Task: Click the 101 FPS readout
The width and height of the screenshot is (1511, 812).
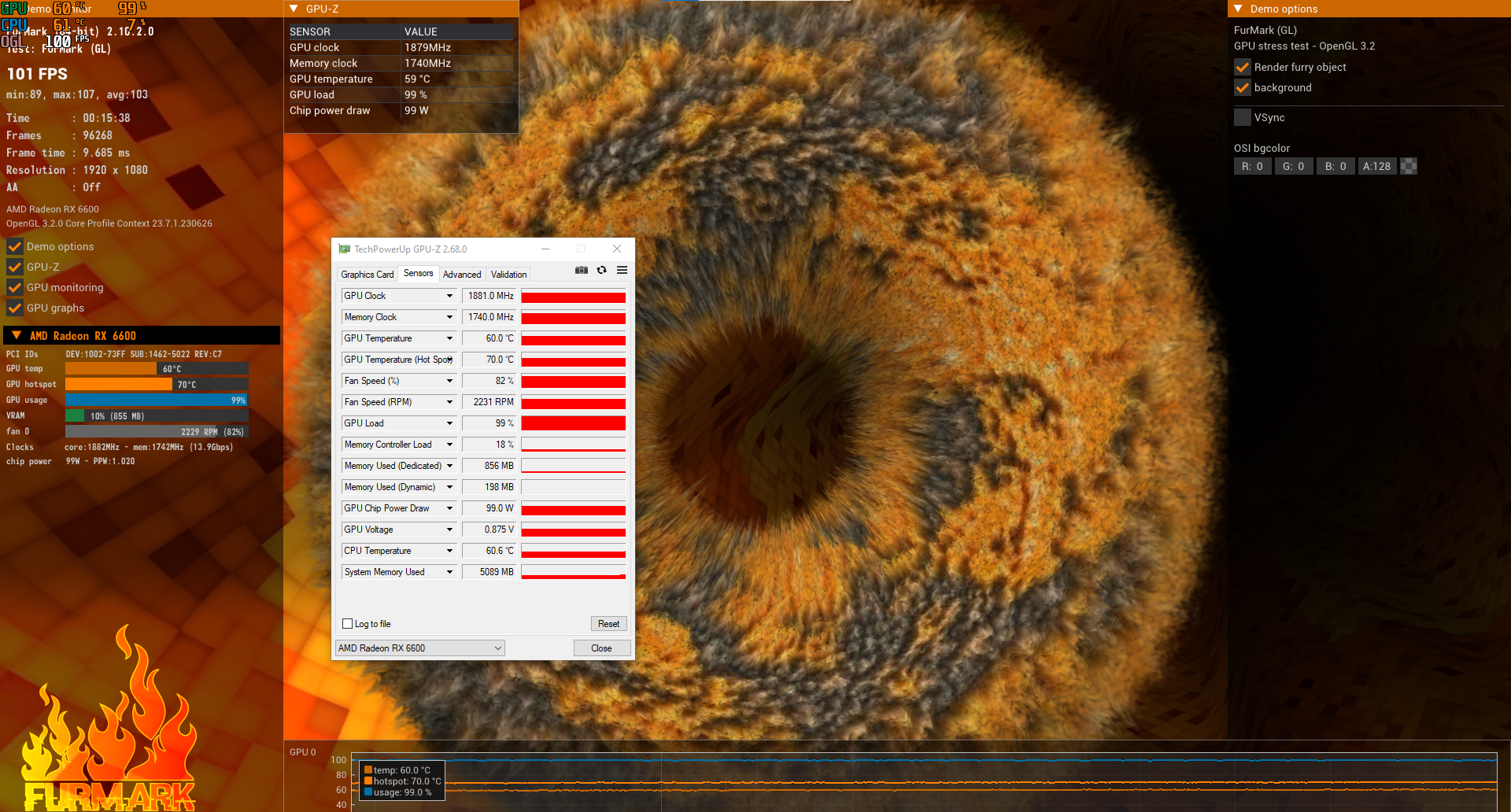Action: click(37, 74)
